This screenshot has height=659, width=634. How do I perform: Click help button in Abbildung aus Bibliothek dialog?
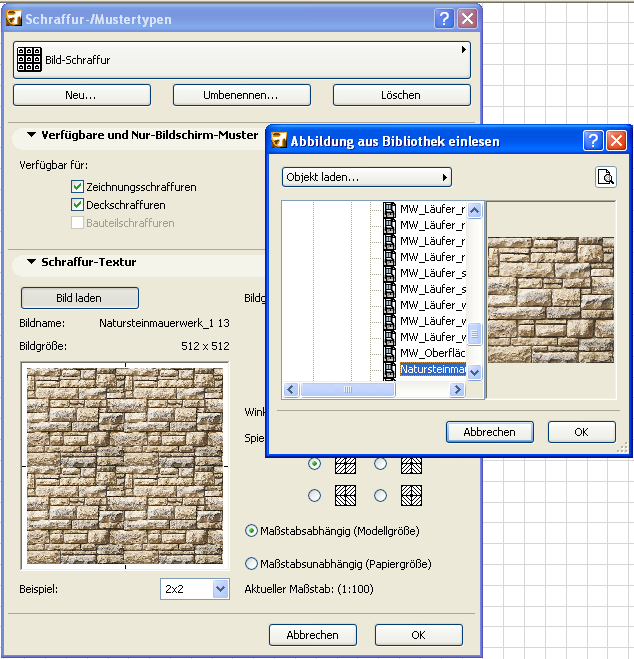click(x=593, y=140)
